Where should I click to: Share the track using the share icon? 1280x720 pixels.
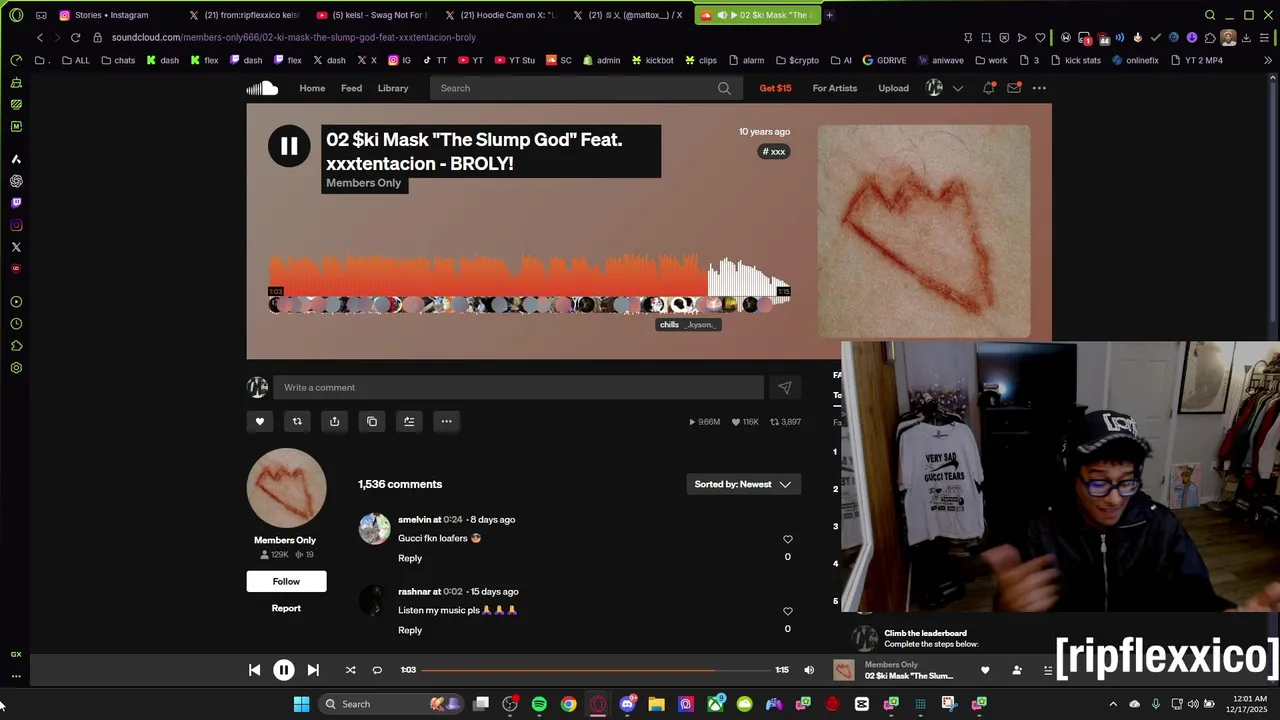click(334, 421)
